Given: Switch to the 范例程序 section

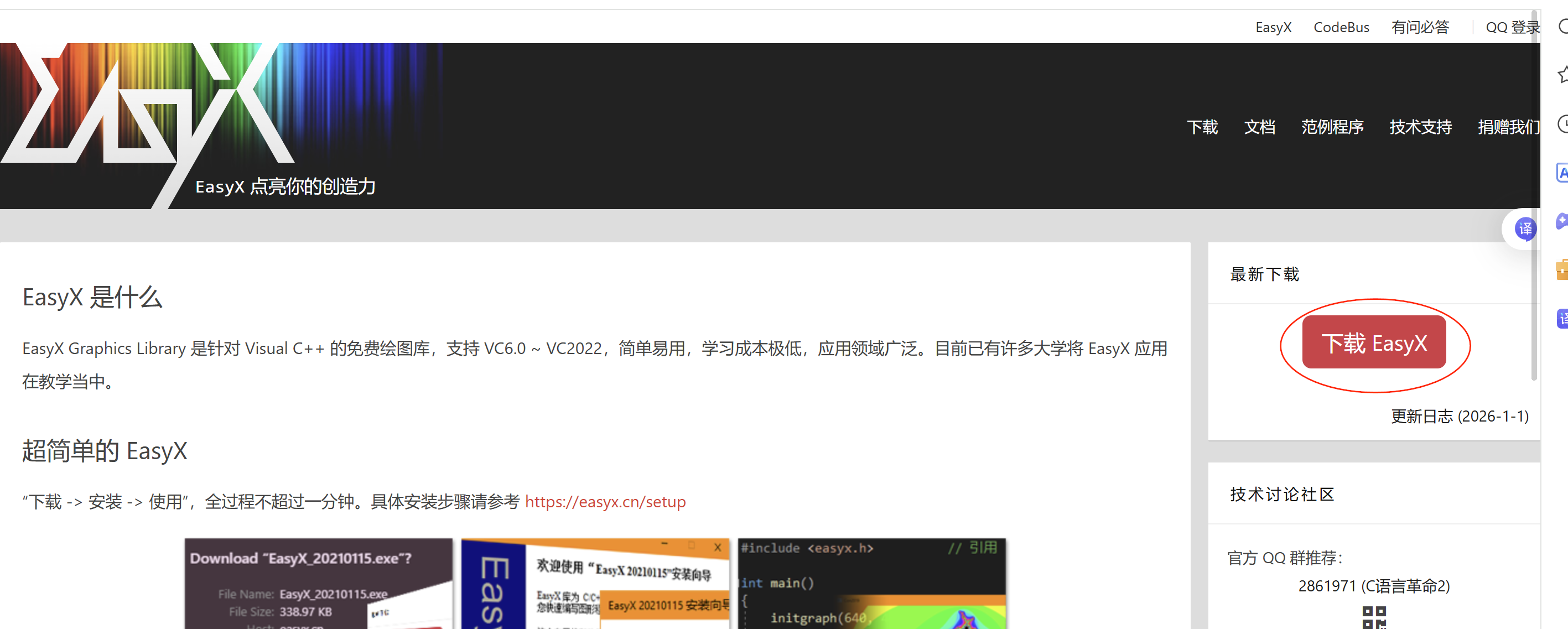Looking at the screenshot, I should pyautogui.click(x=1333, y=128).
